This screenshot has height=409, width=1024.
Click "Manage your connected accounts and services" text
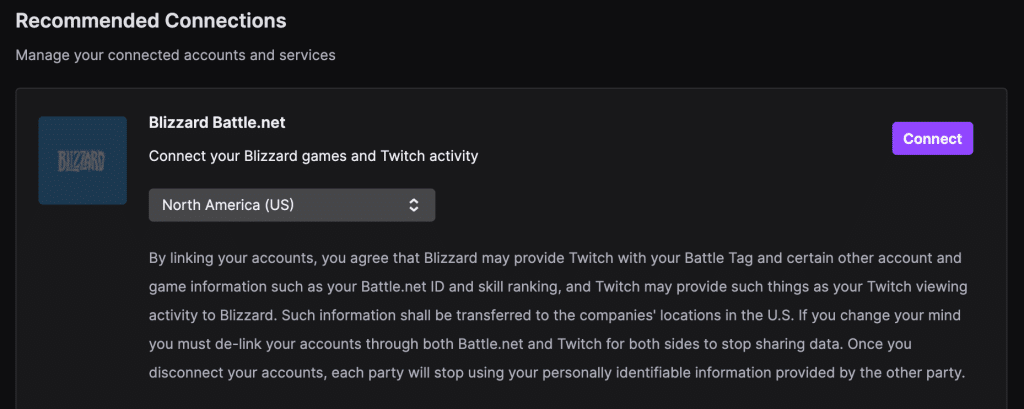pyautogui.click(x=175, y=55)
